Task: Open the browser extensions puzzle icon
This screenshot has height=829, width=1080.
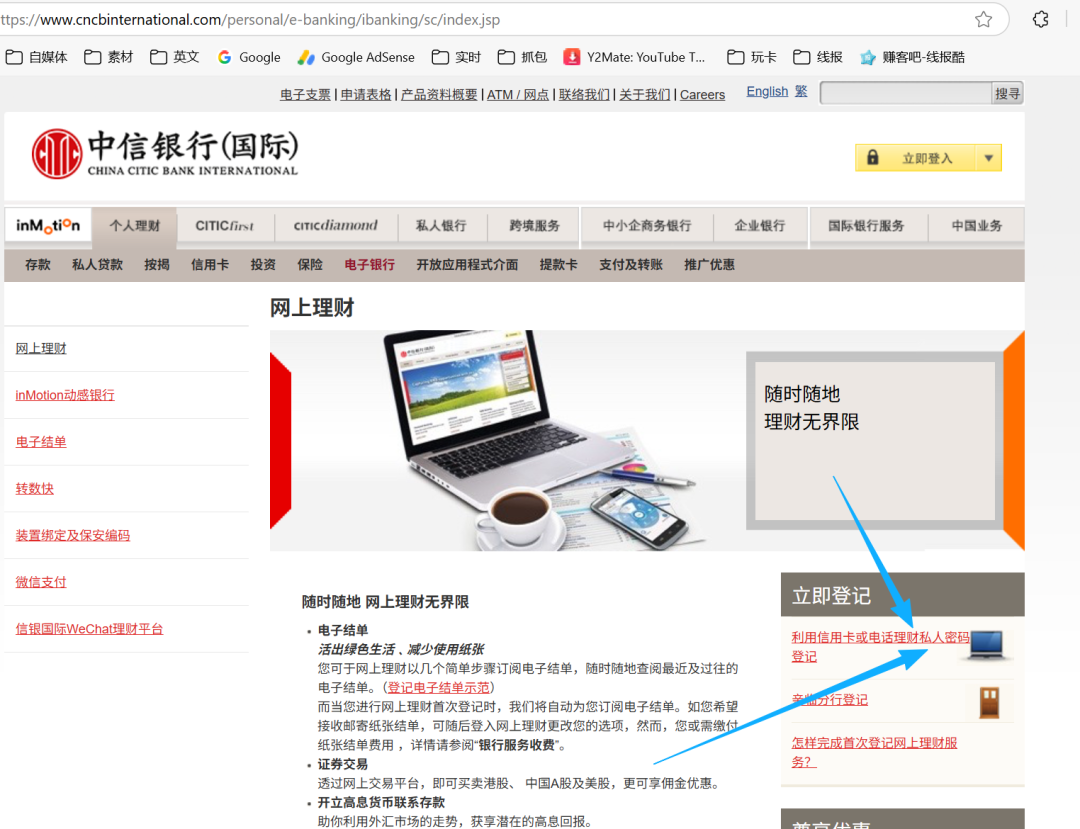Action: pos(1041,19)
